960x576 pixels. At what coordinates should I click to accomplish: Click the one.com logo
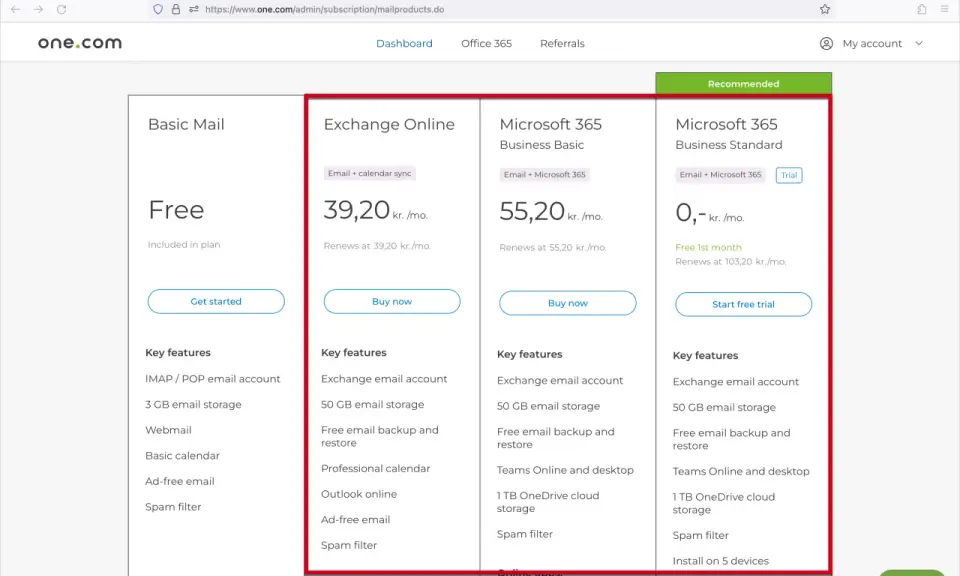coord(80,43)
